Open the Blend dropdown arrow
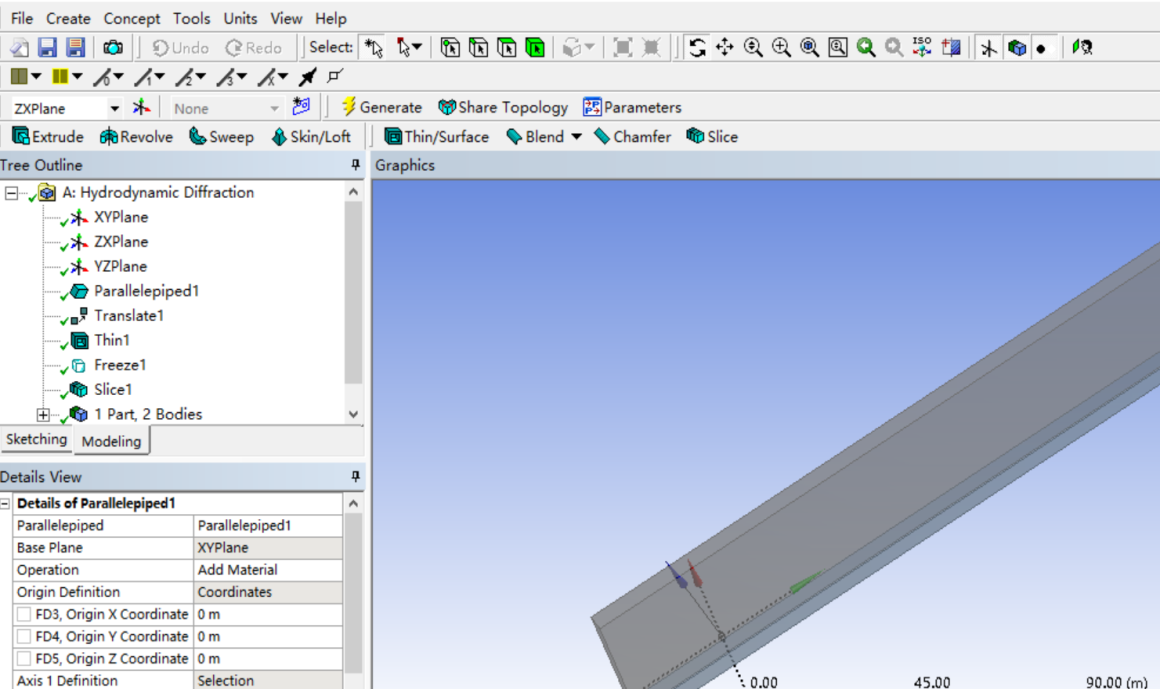The height and width of the screenshot is (689, 1160). (x=576, y=137)
